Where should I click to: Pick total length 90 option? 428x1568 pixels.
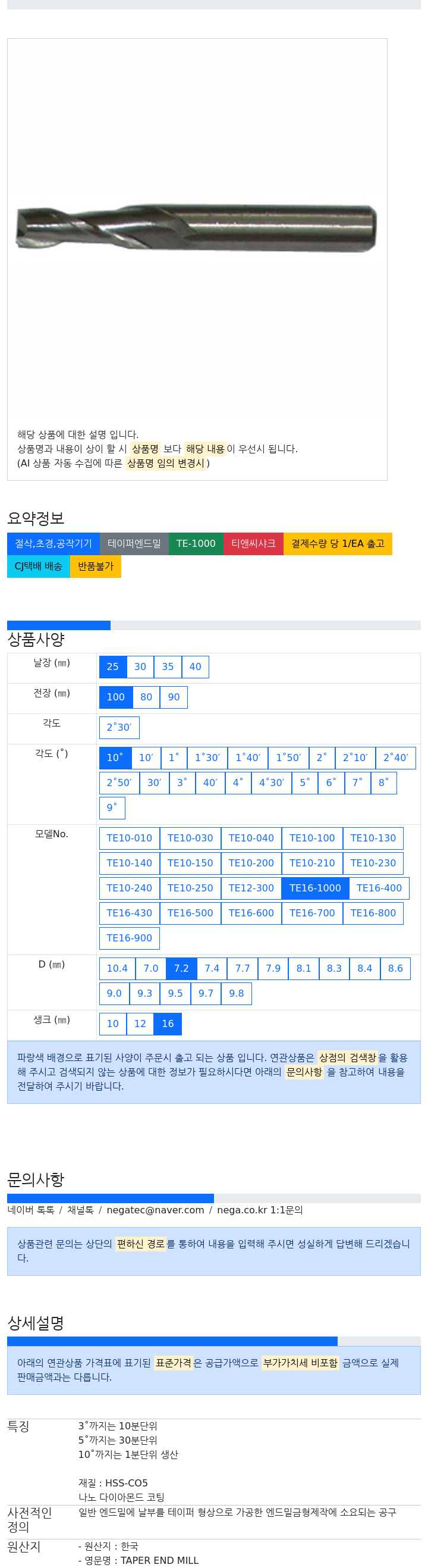[174, 697]
